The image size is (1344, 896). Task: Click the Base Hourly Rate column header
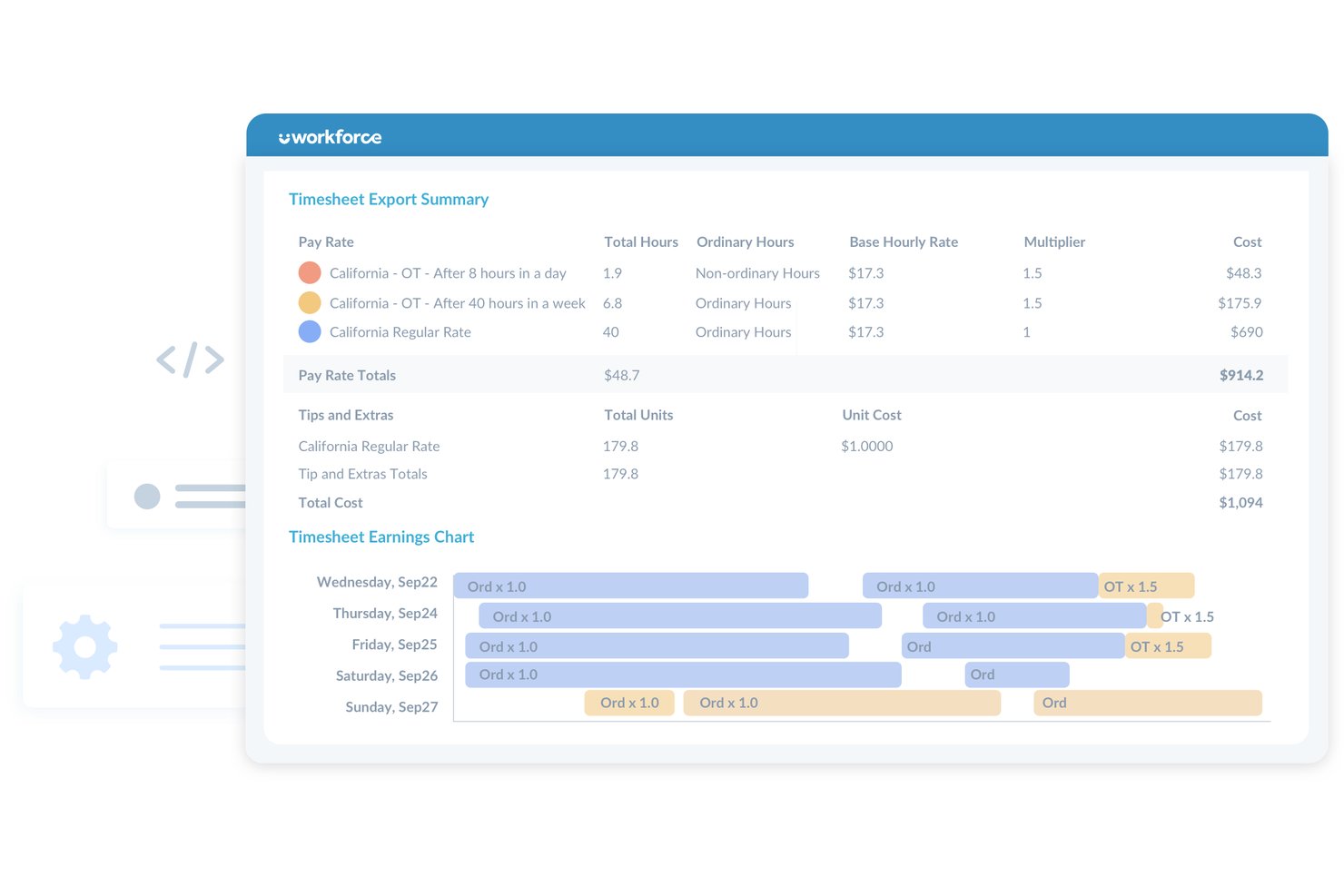point(904,241)
